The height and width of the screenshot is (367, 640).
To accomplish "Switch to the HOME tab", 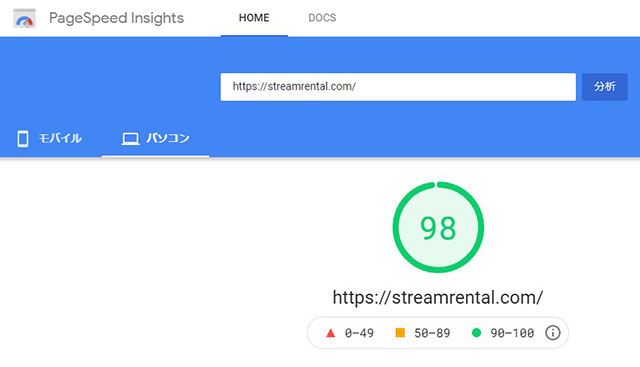I will pyautogui.click(x=254, y=18).
